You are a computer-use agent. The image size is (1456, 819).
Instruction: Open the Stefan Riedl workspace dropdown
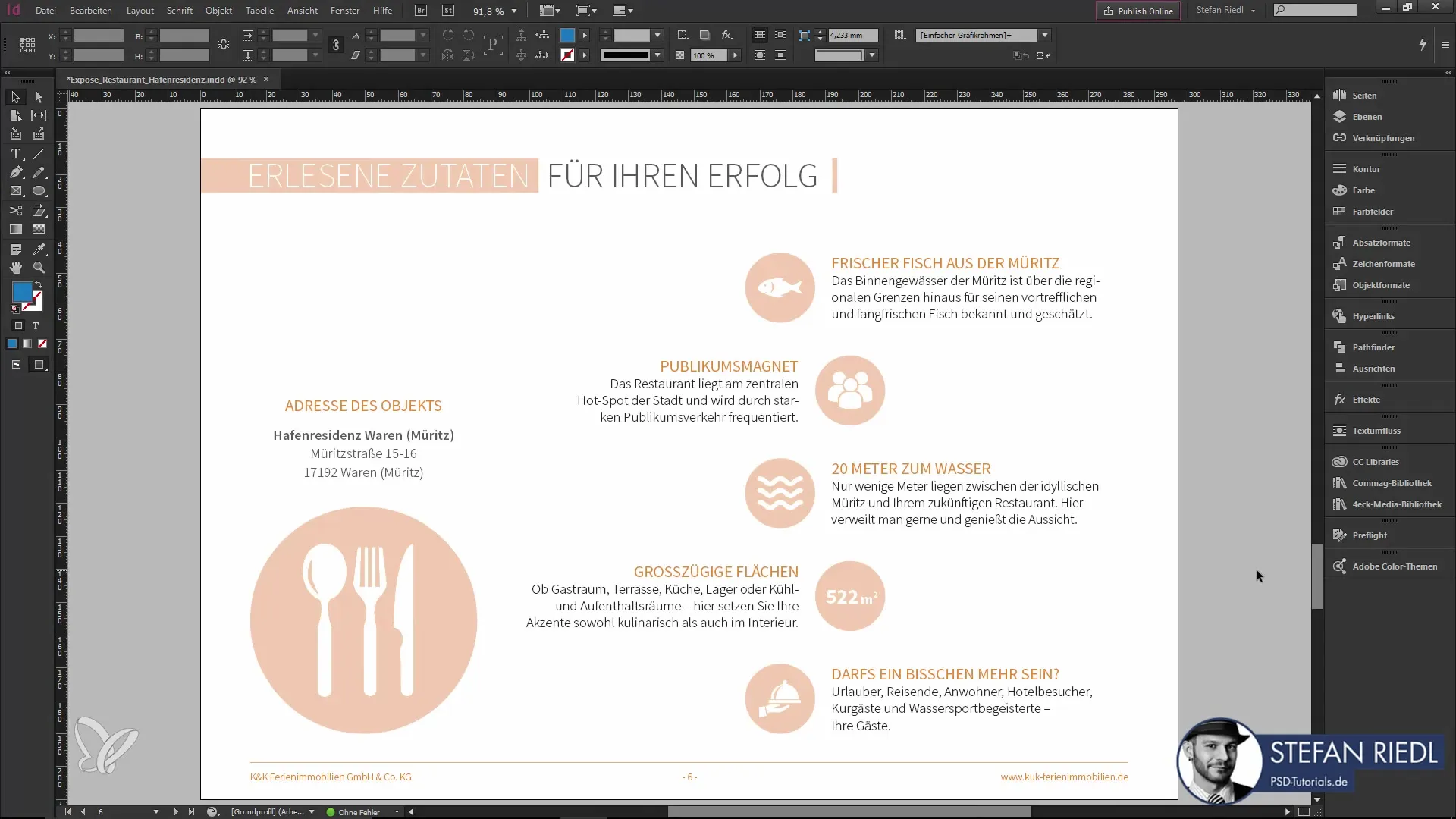(x=1225, y=11)
